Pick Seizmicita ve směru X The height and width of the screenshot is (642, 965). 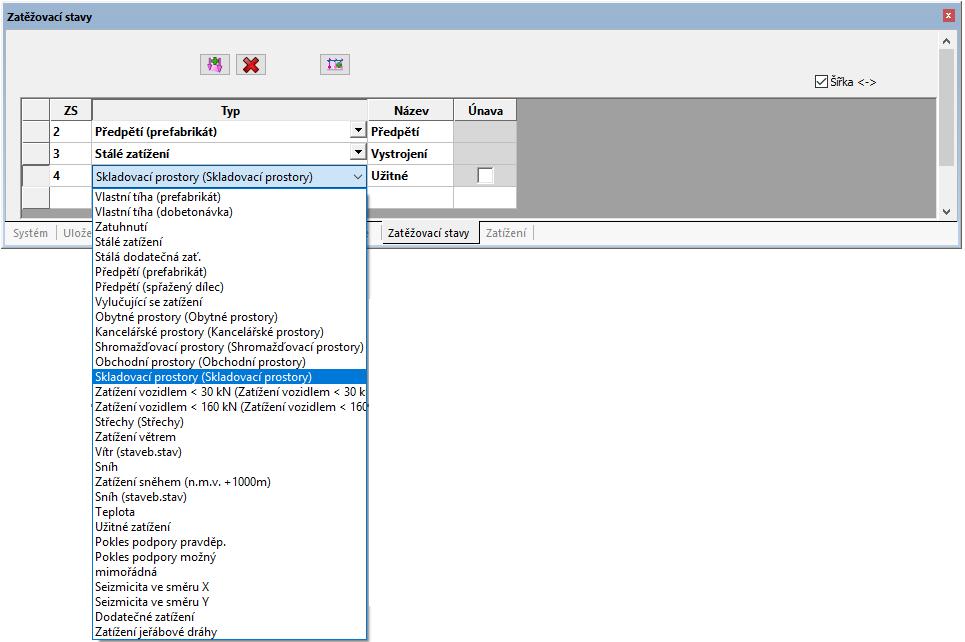(x=230, y=587)
